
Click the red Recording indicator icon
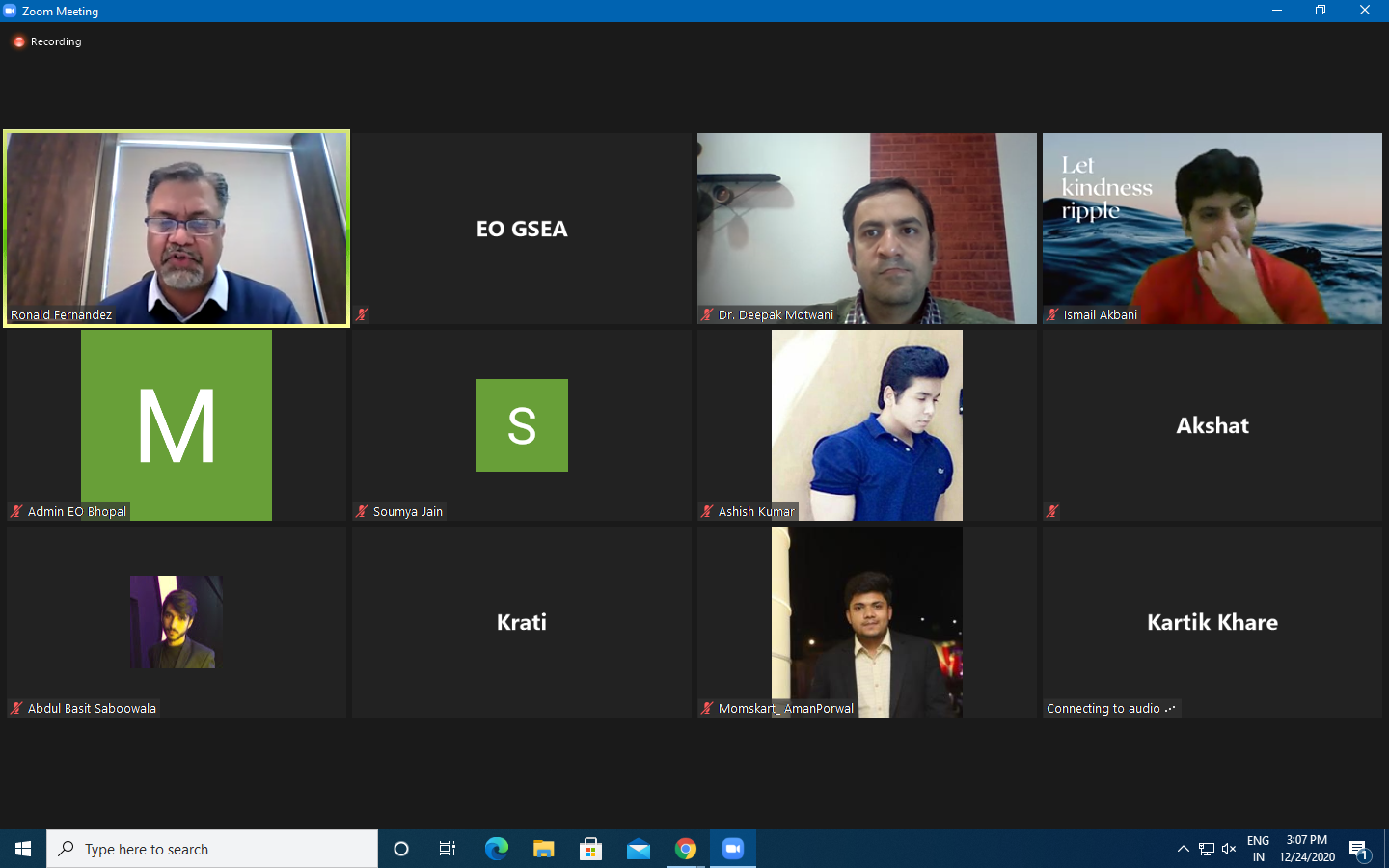(x=18, y=41)
